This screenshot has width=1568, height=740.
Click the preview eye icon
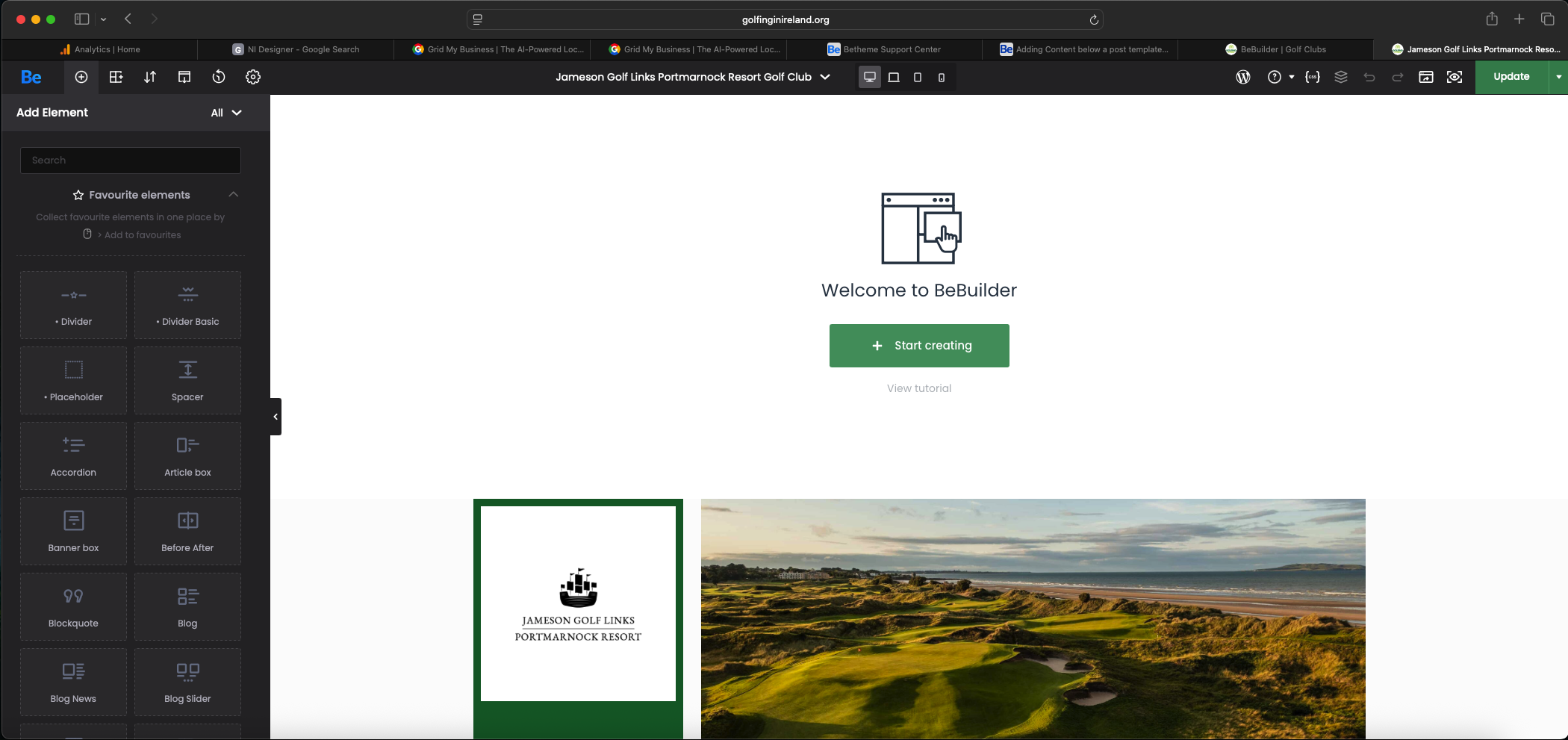point(1455,77)
